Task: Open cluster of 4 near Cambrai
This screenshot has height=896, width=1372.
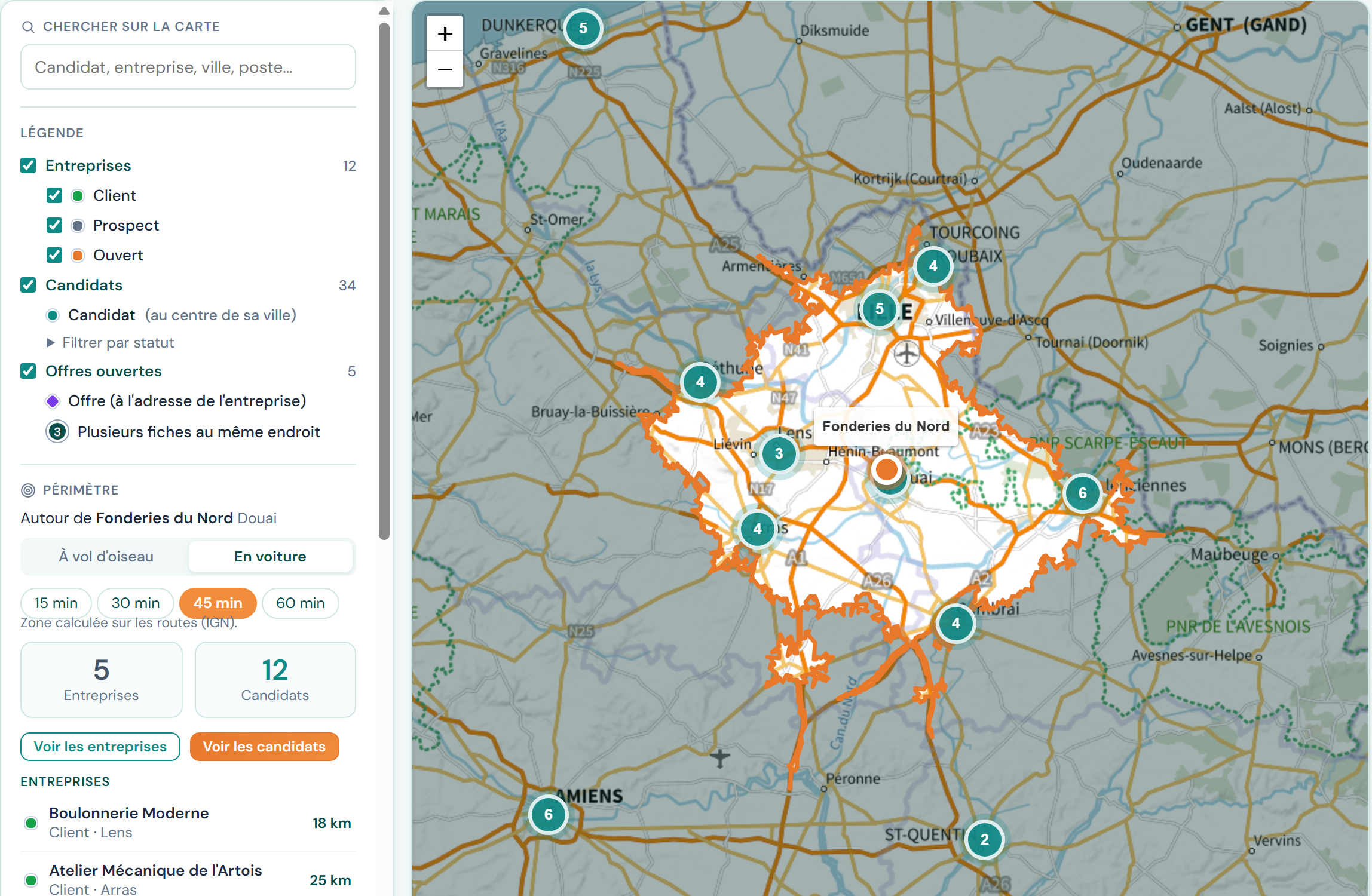Action: point(956,623)
